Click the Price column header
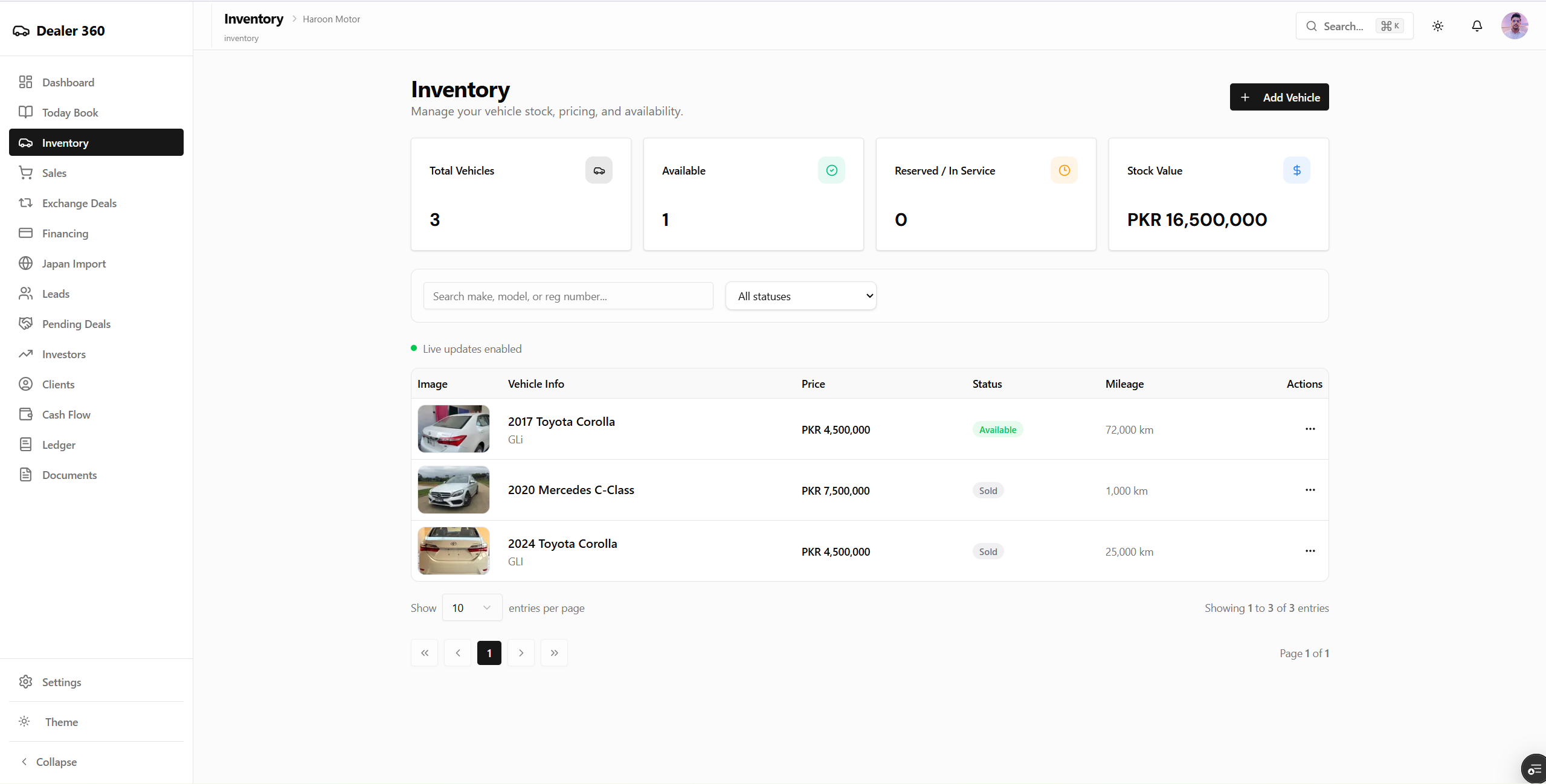1546x784 pixels. (813, 384)
